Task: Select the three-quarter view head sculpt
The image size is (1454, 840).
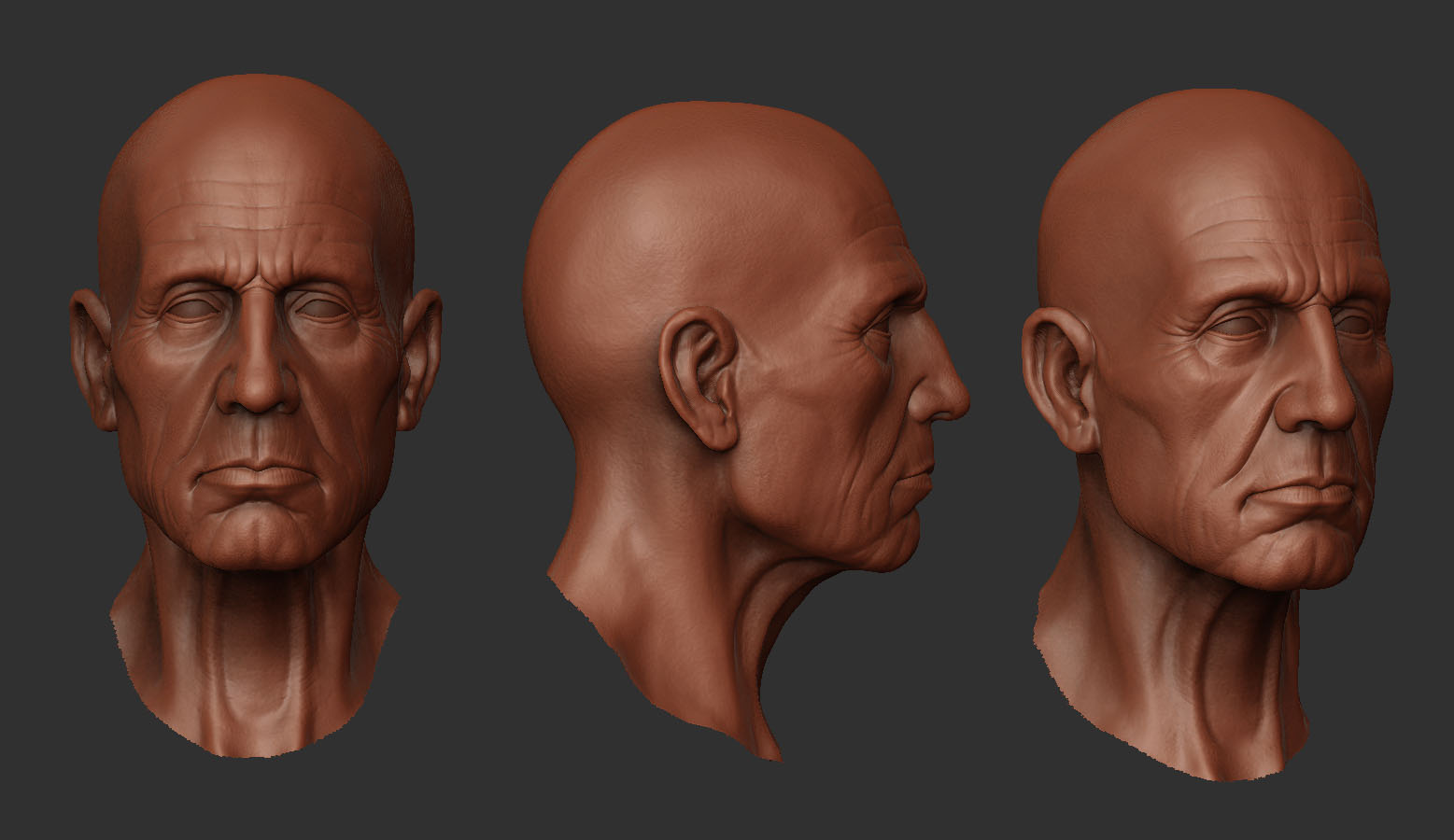Action: tap(1207, 434)
